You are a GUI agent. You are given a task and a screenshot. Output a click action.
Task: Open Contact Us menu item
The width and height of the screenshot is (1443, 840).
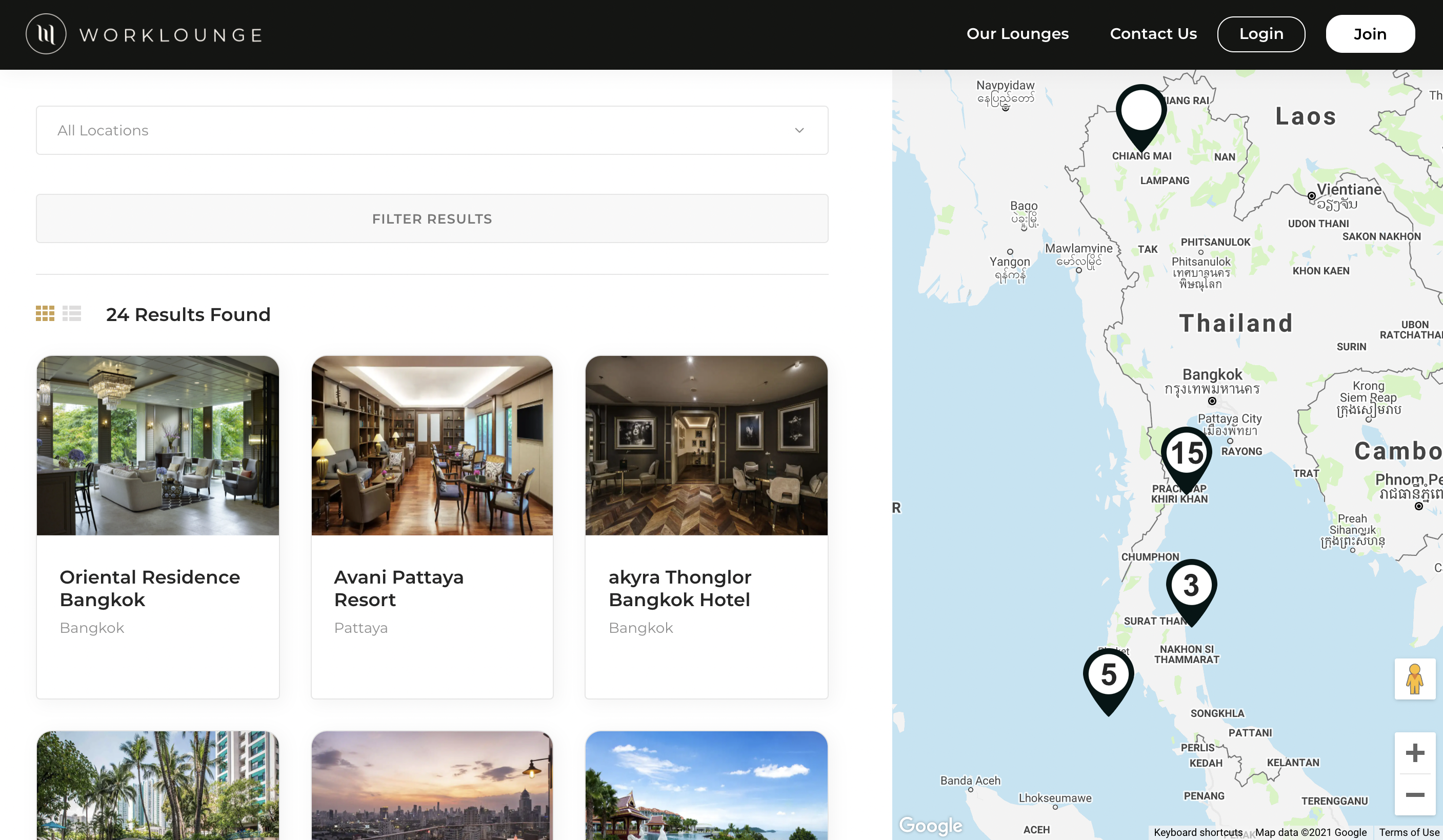(x=1153, y=34)
